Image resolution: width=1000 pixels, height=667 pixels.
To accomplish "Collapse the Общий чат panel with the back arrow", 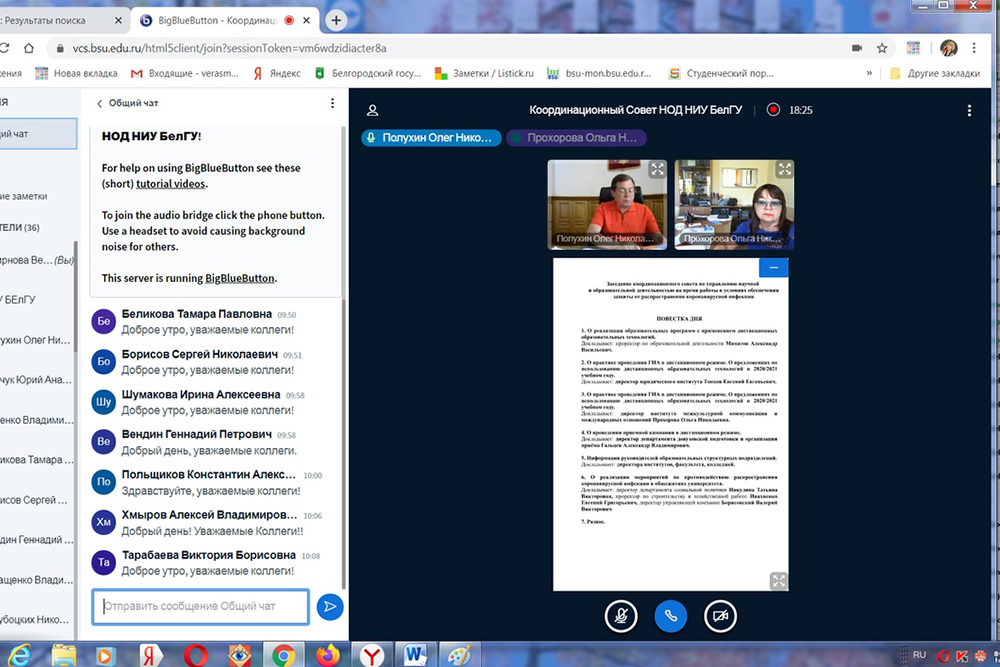I will point(100,103).
